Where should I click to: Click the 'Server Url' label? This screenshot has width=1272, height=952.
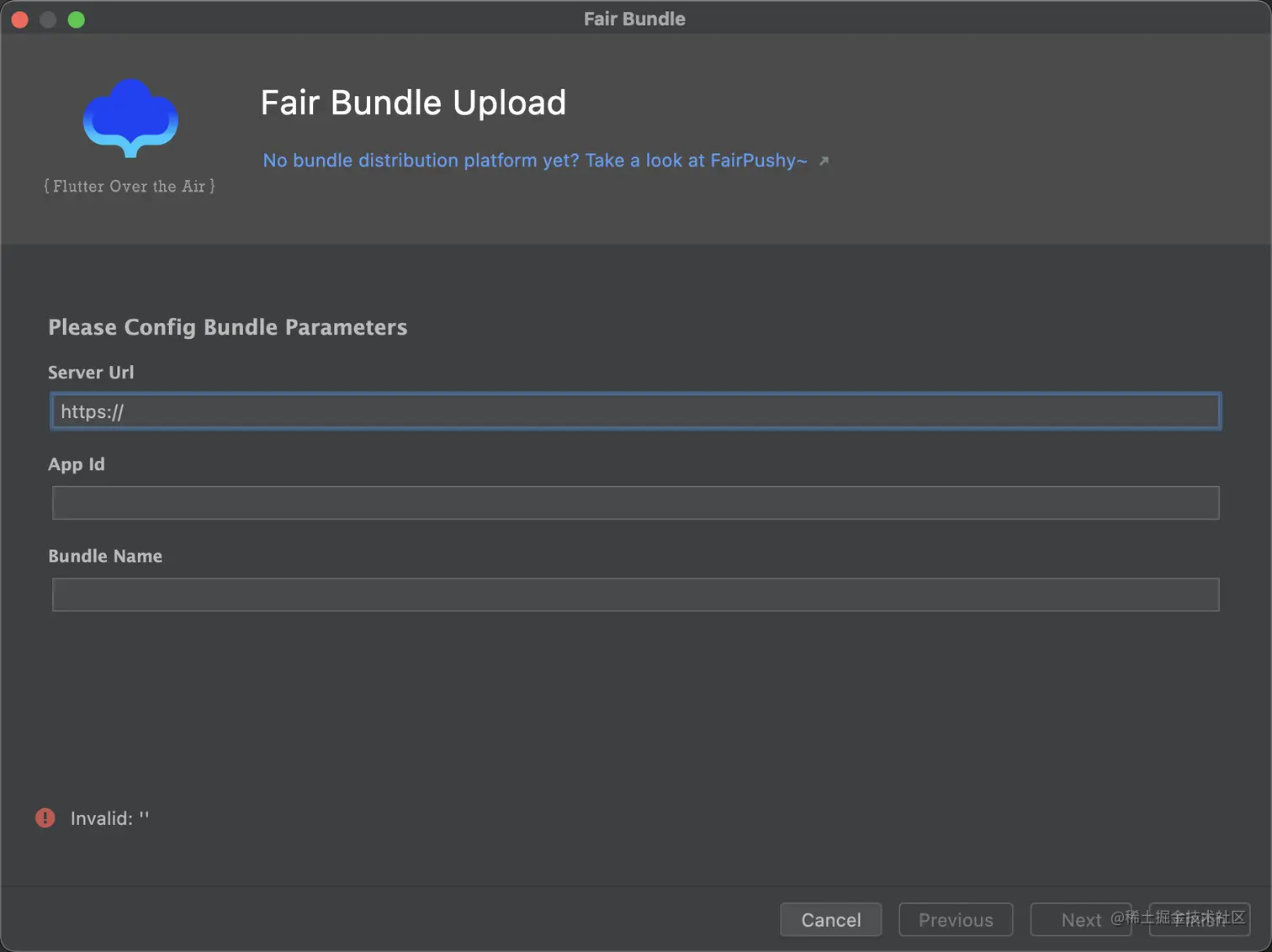coord(91,372)
